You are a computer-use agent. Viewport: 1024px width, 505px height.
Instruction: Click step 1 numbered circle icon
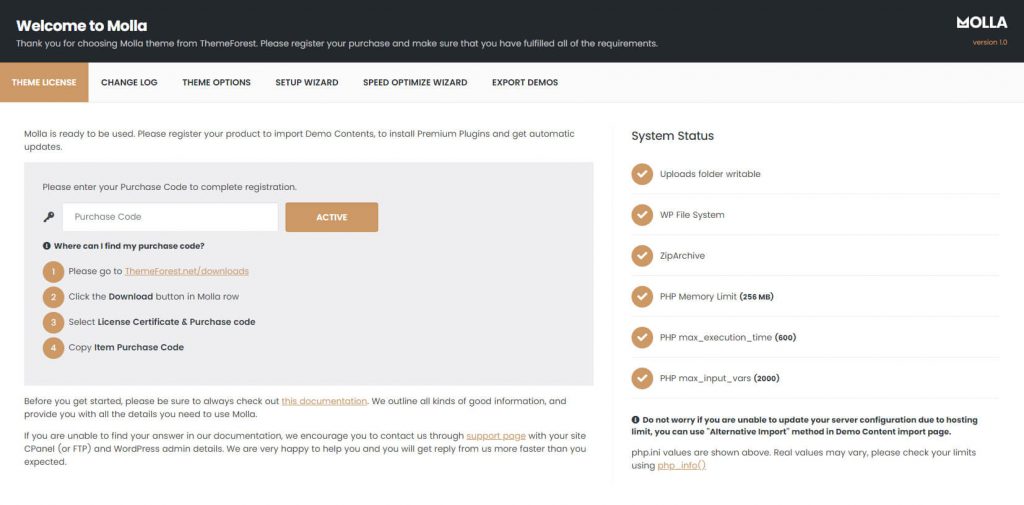click(53, 272)
